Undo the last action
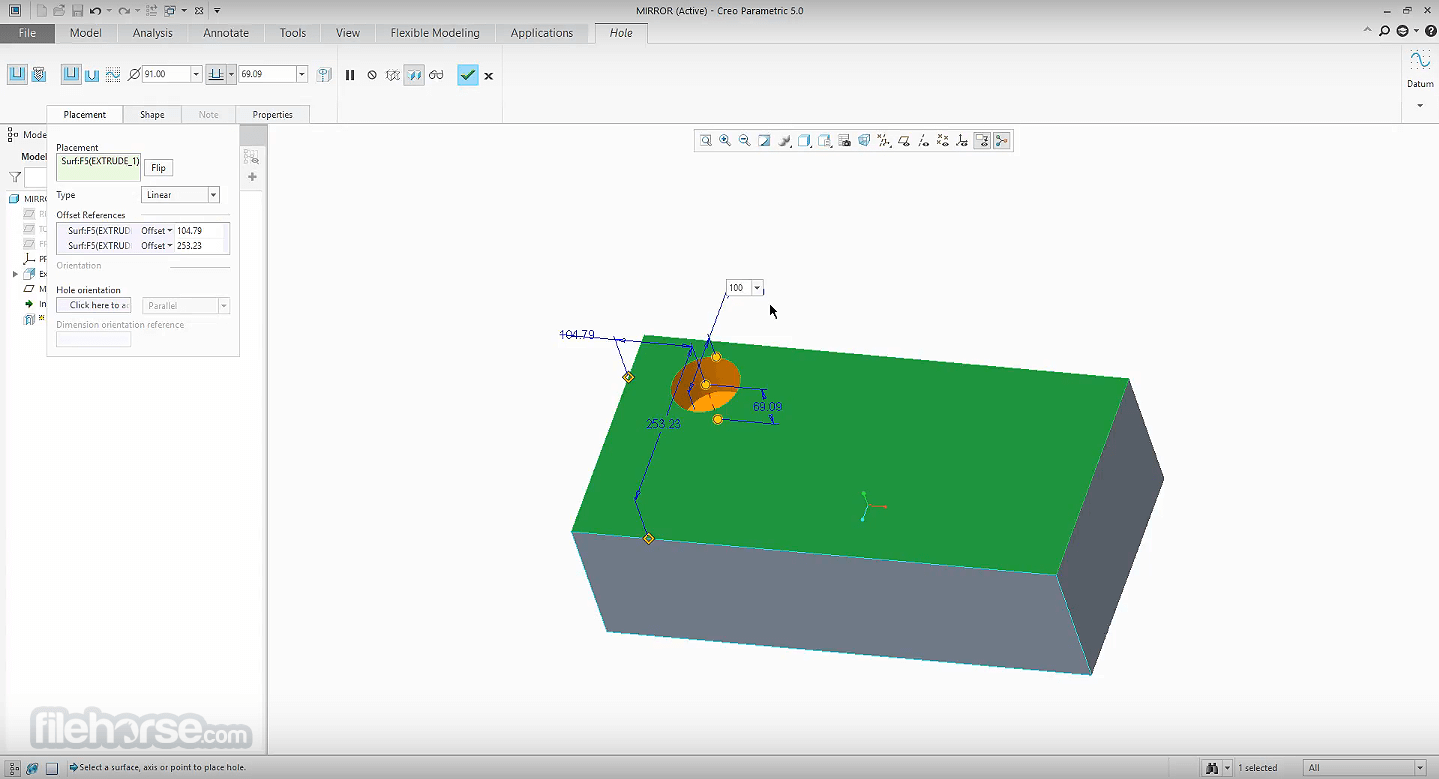 coord(94,10)
